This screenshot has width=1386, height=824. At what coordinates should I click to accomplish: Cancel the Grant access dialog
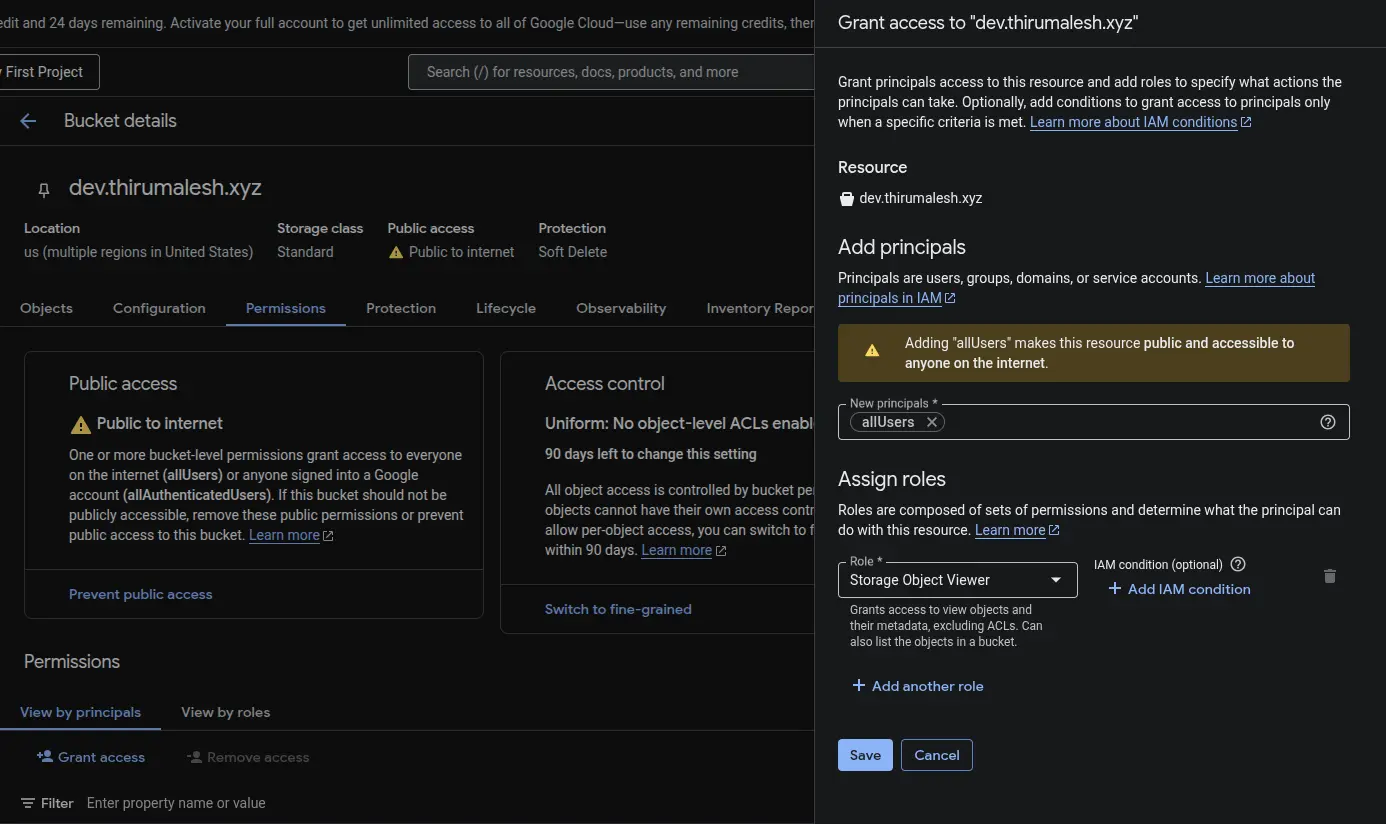point(936,755)
